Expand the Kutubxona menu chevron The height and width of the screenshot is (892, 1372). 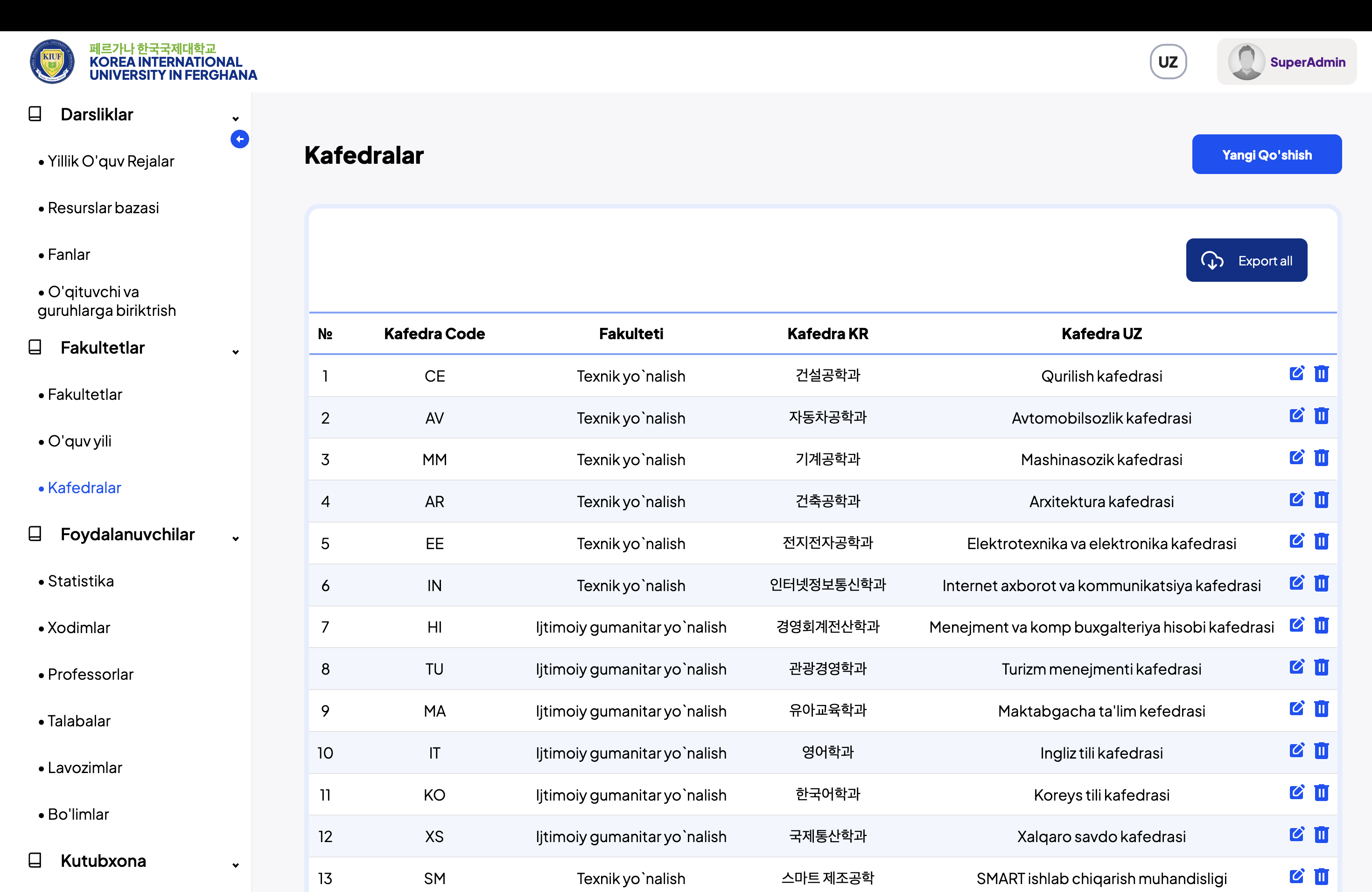coord(235,864)
